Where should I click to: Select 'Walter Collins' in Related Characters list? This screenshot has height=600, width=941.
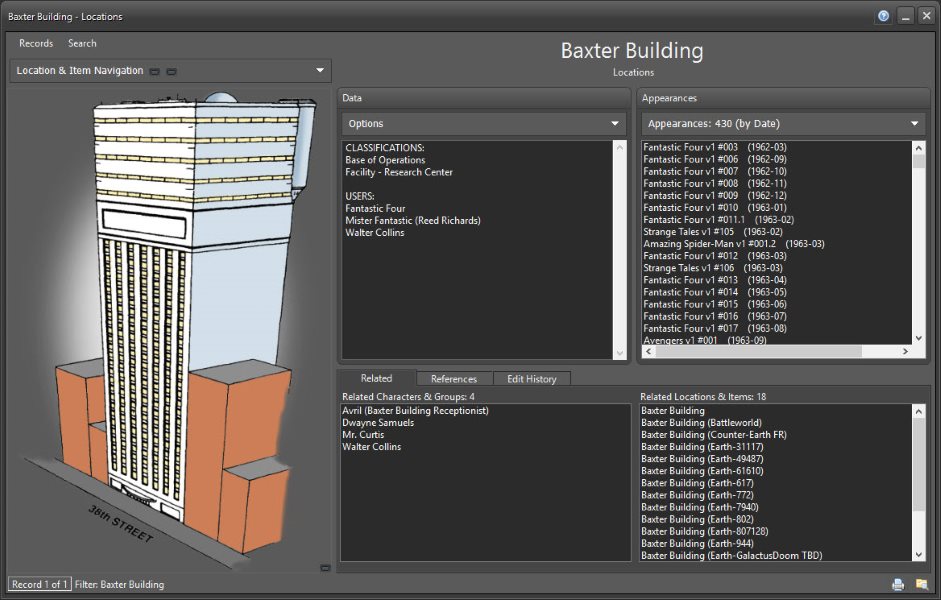tap(371, 446)
